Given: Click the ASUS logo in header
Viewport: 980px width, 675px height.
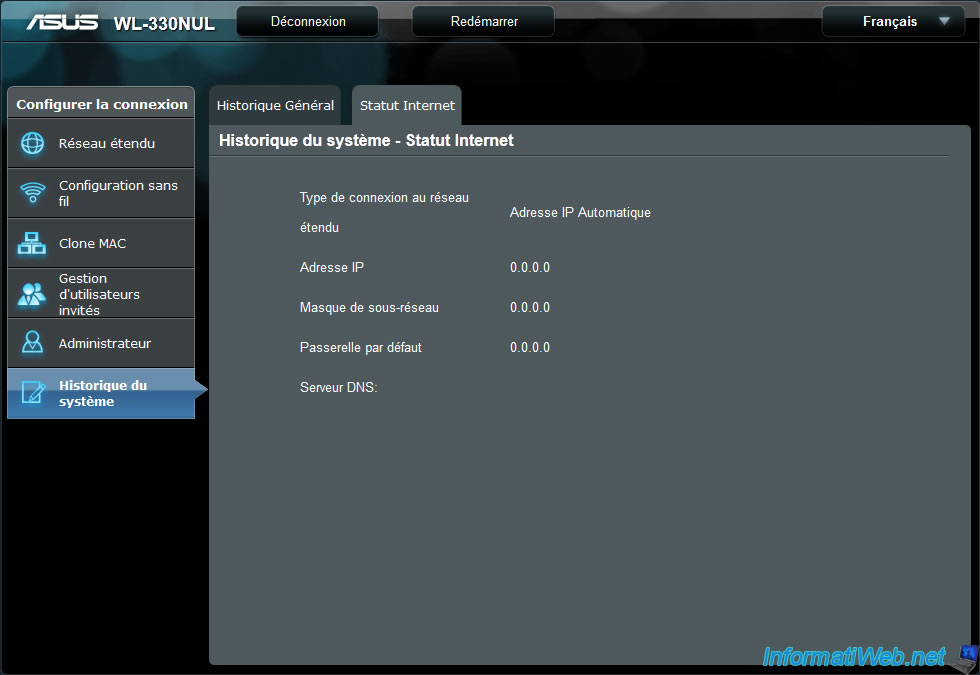Looking at the screenshot, I should coord(62,22).
